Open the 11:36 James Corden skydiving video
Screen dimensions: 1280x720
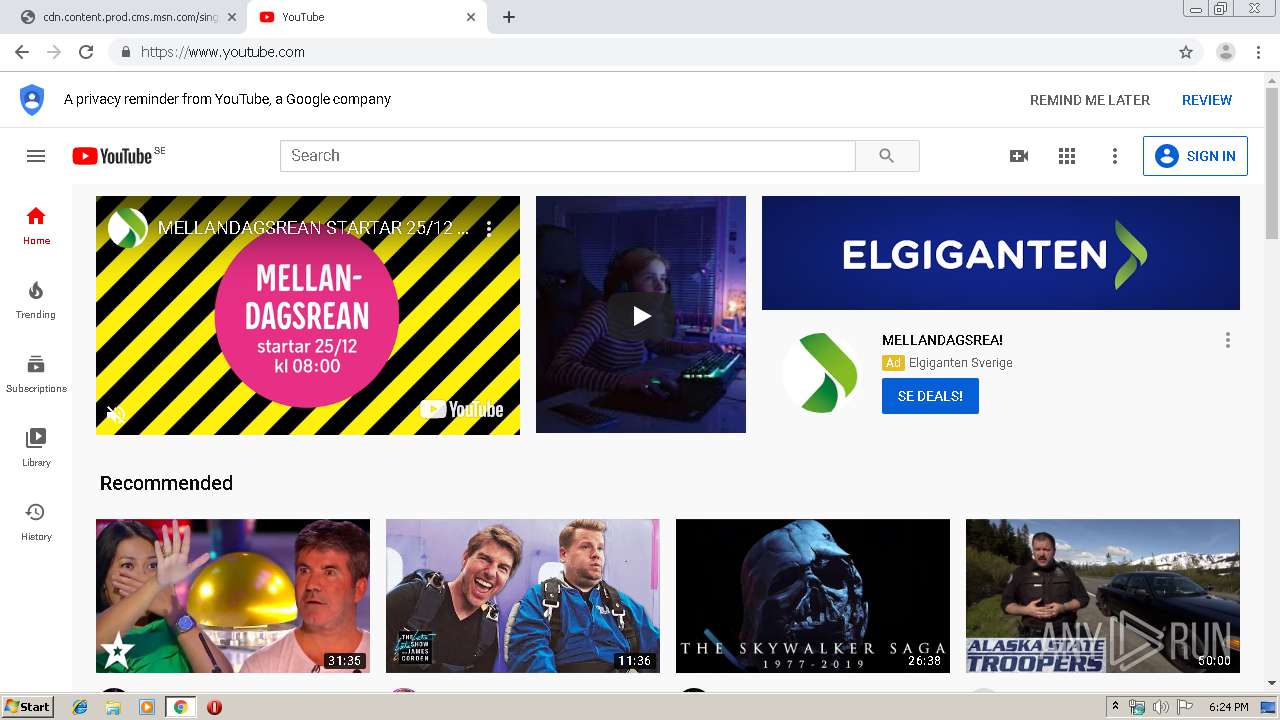coord(523,595)
